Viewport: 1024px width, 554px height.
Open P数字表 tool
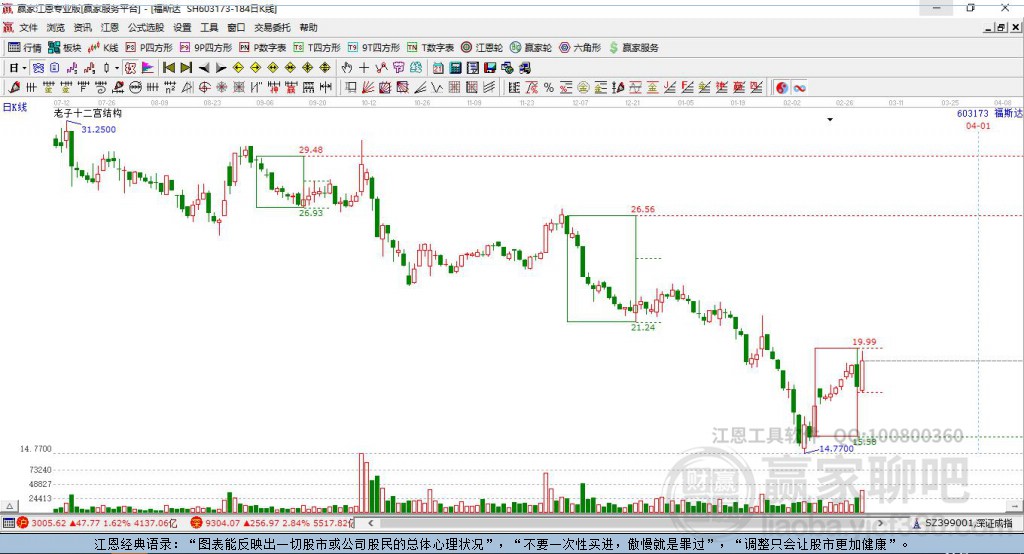click(263, 48)
